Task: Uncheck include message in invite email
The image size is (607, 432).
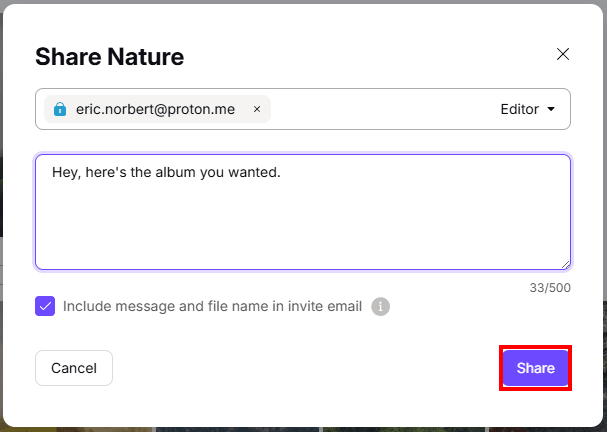Action: click(45, 306)
